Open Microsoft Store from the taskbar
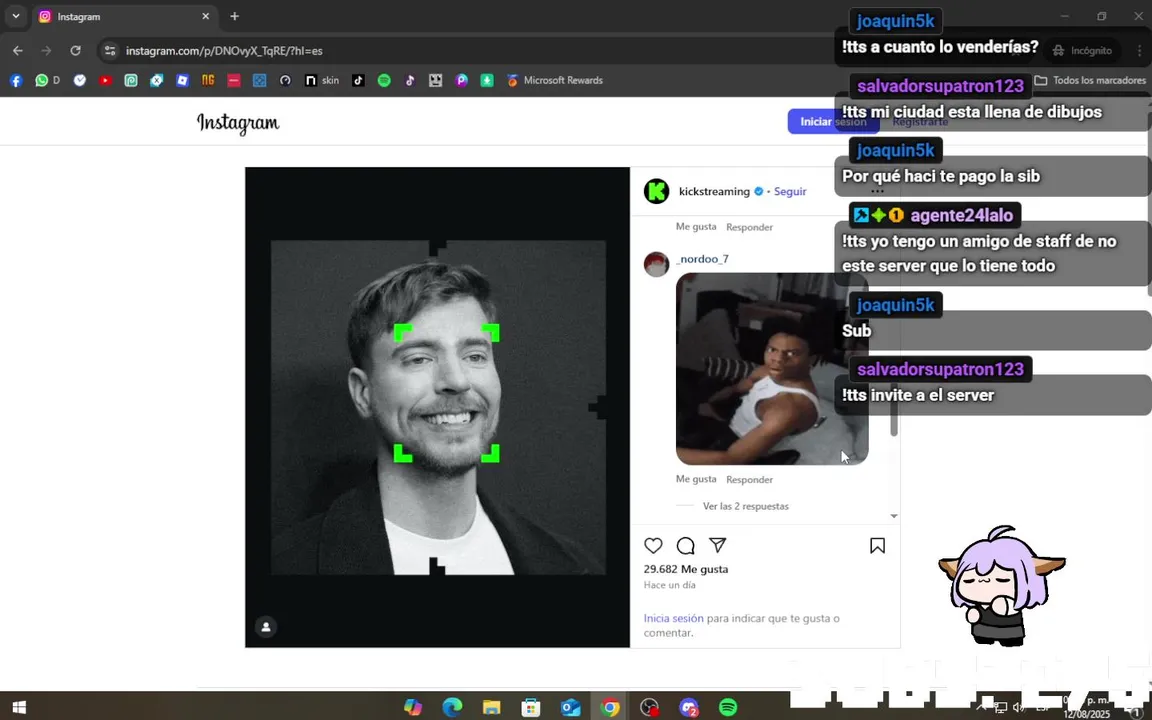 pos(530,707)
